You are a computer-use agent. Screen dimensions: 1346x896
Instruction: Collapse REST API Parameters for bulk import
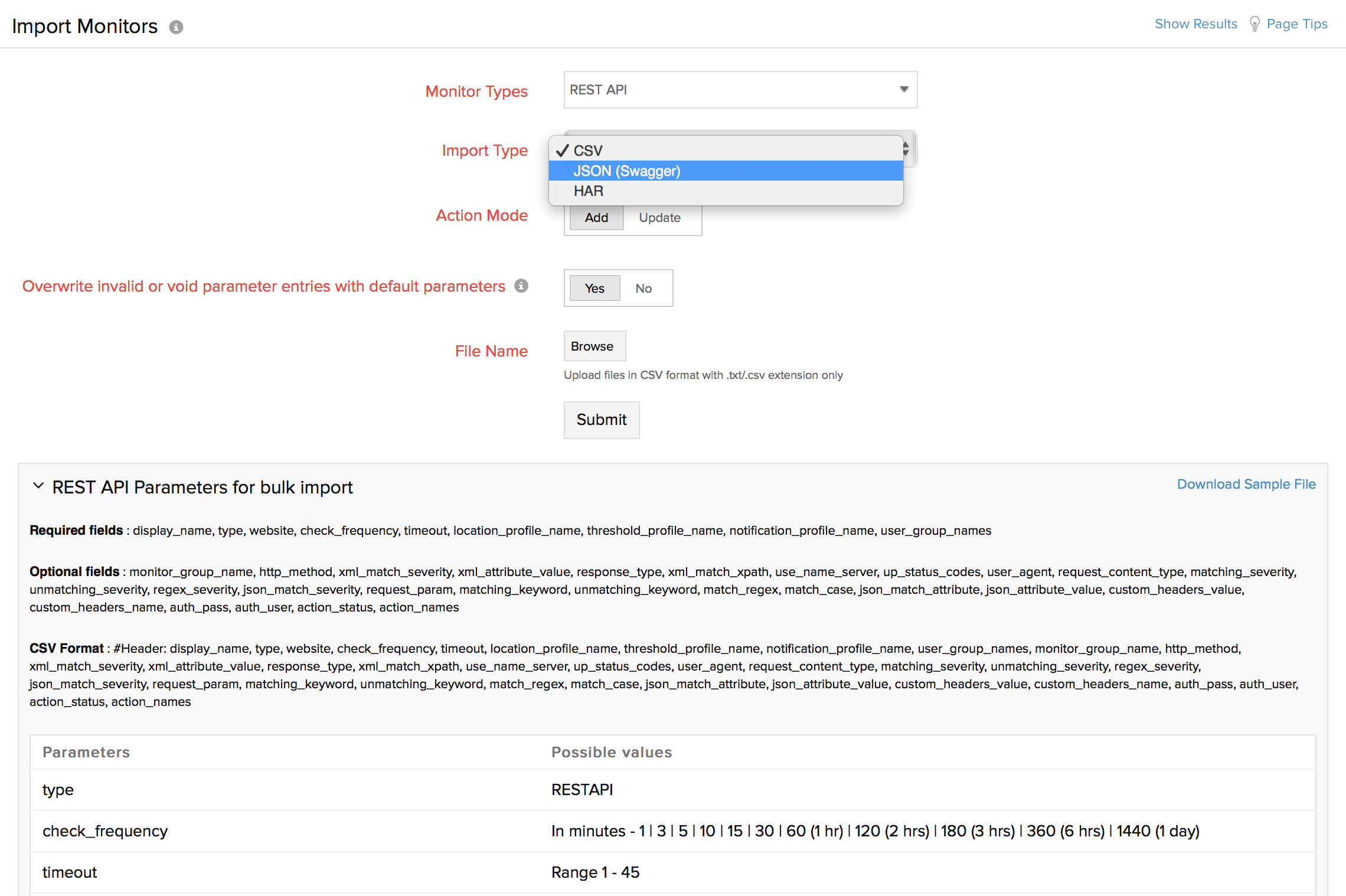[x=38, y=486]
